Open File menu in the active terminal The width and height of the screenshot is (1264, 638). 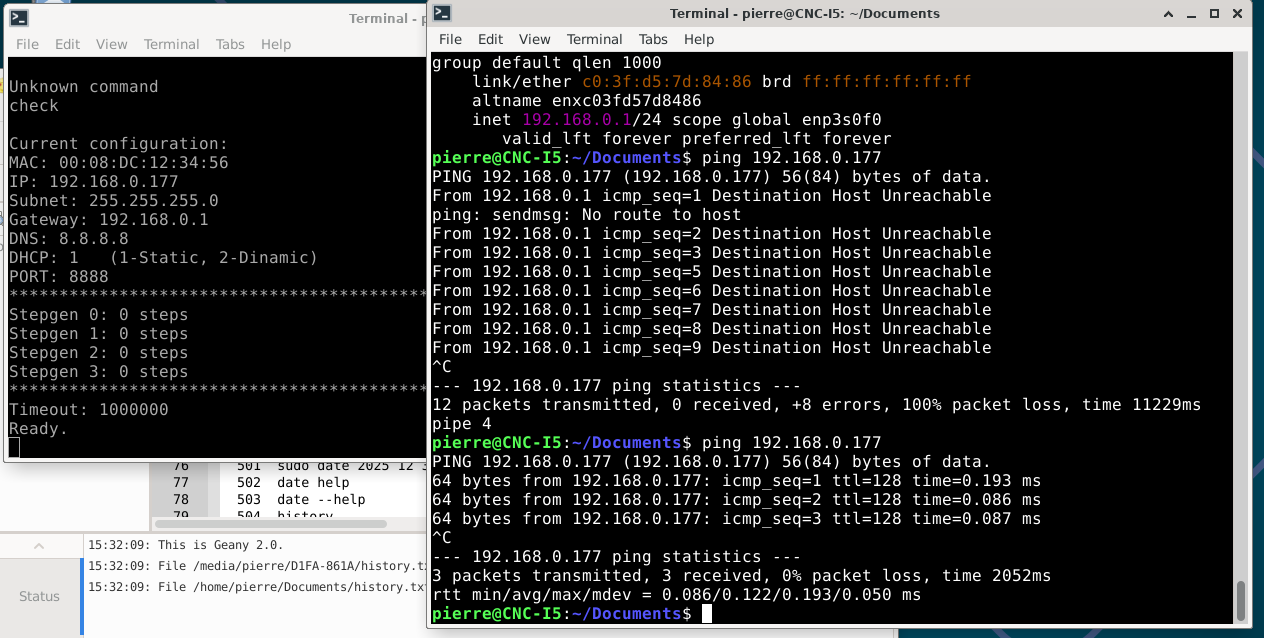450,39
